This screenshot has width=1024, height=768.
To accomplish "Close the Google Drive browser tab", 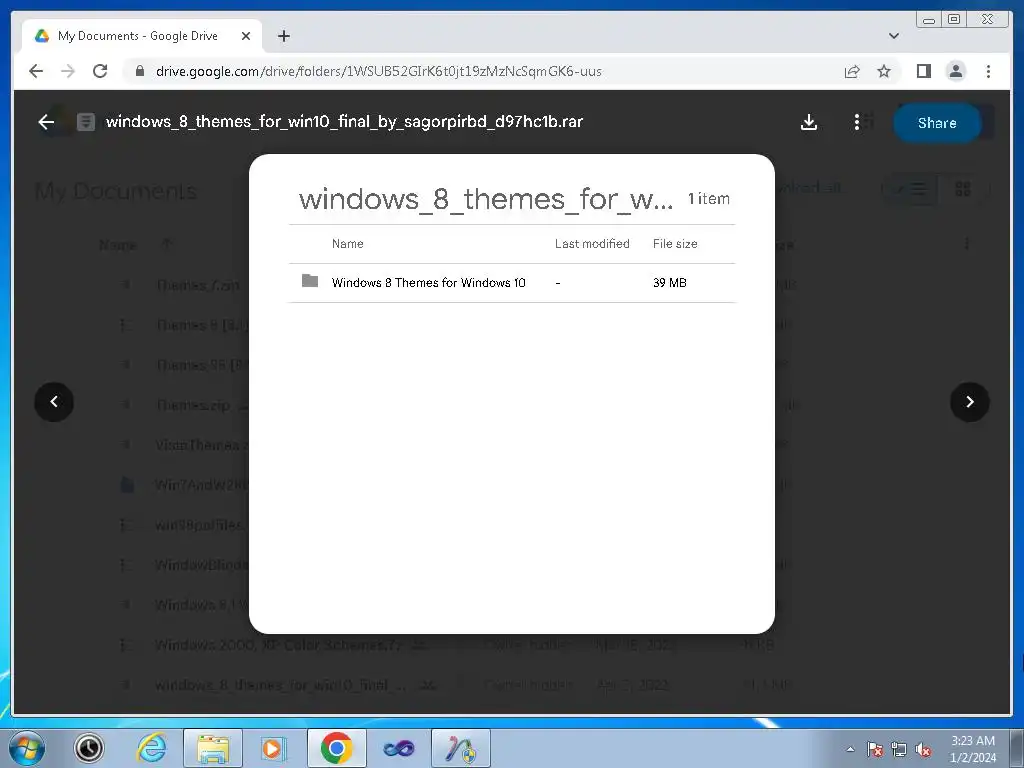I will coord(246,36).
